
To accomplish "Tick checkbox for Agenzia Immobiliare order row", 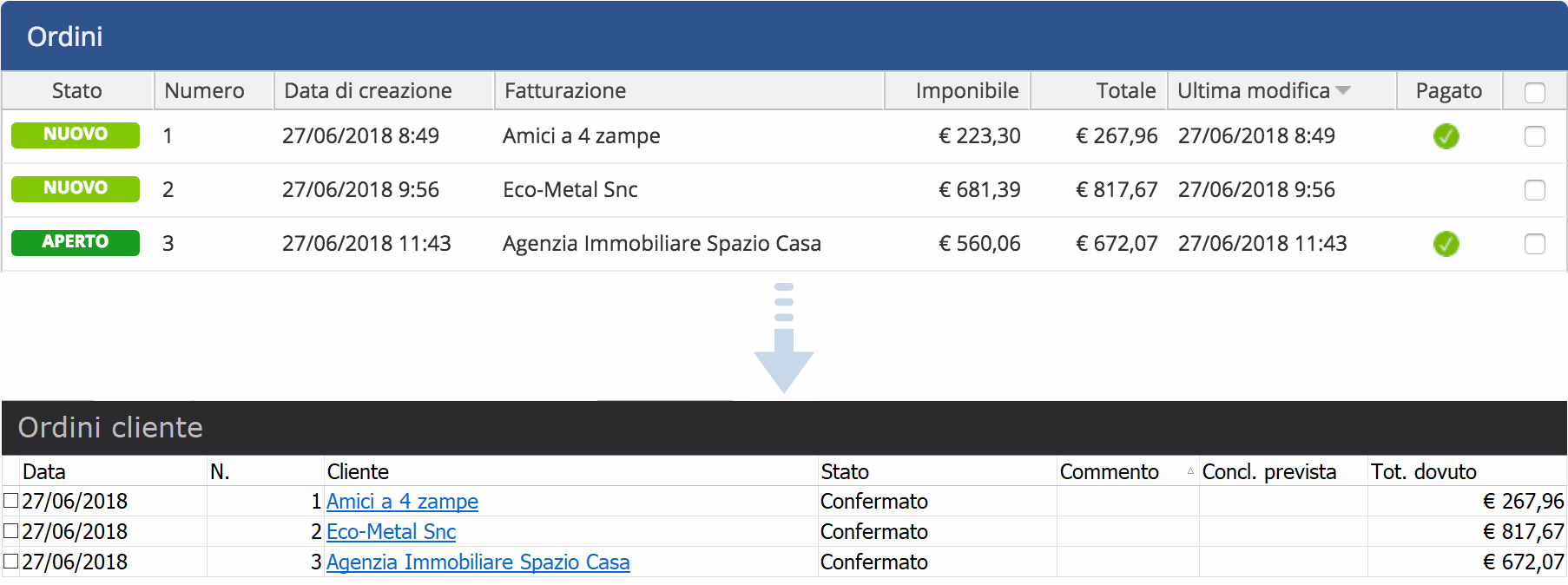I will pos(1534,244).
